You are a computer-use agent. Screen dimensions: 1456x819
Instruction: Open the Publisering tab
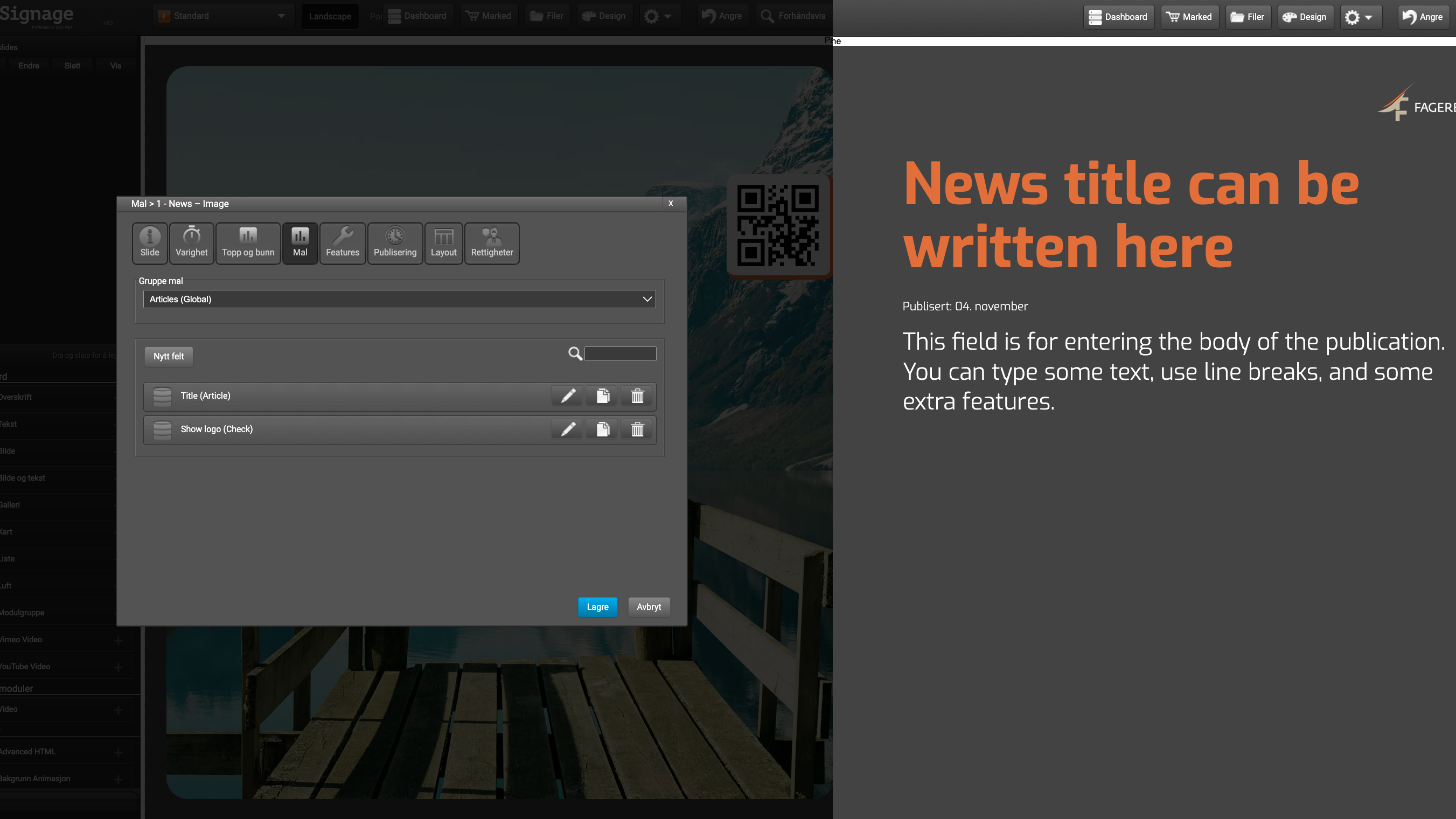pyautogui.click(x=395, y=243)
